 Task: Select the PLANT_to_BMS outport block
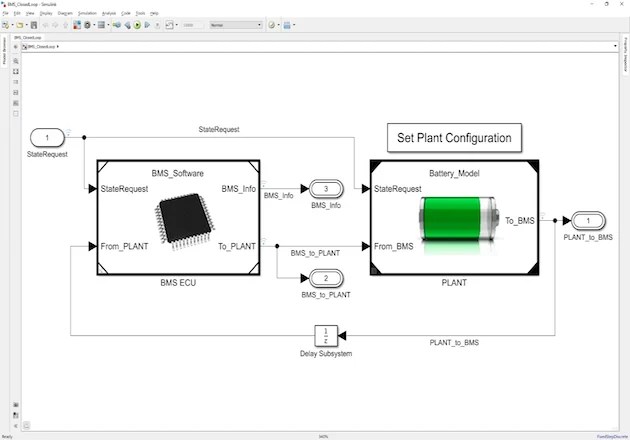pos(588,220)
